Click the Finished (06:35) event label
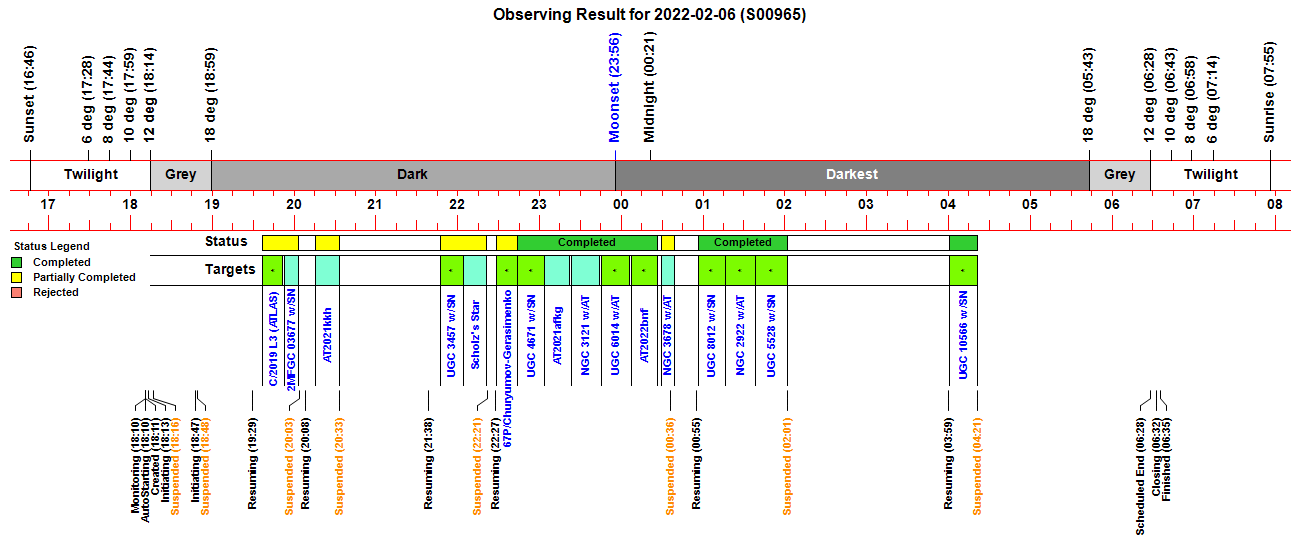Viewport: 1300px width, 560px height. coord(1166,459)
